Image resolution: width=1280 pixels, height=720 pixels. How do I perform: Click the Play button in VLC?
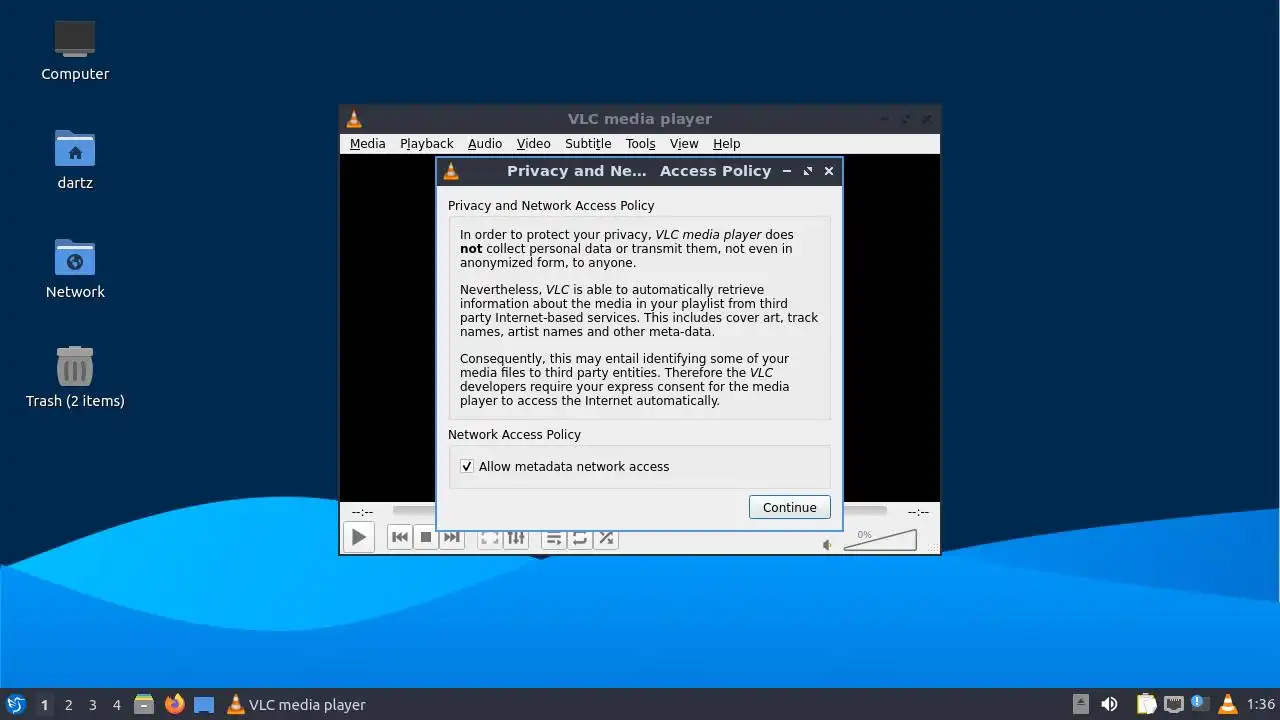tap(358, 537)
